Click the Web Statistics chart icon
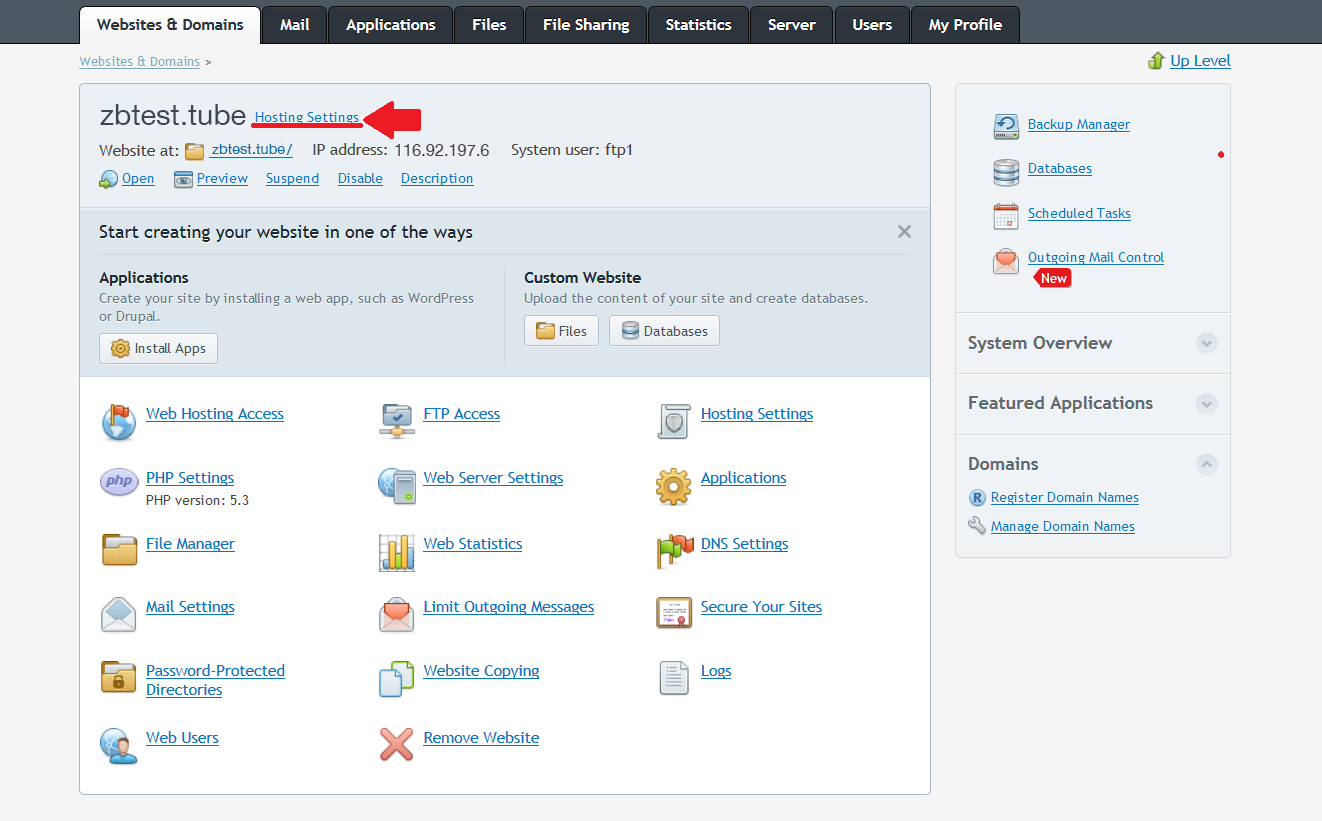 pyautogui.click(x=397, y=552)
